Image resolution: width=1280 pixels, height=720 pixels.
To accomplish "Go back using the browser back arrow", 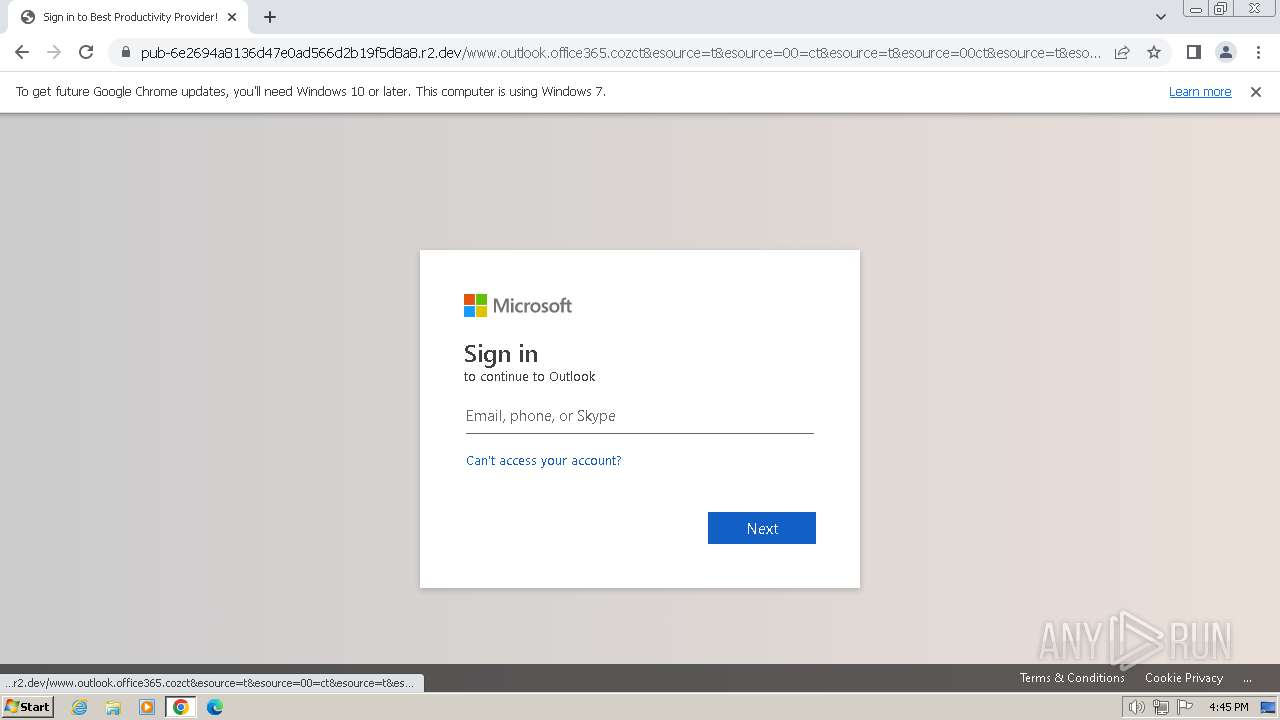I will [22, 52].
